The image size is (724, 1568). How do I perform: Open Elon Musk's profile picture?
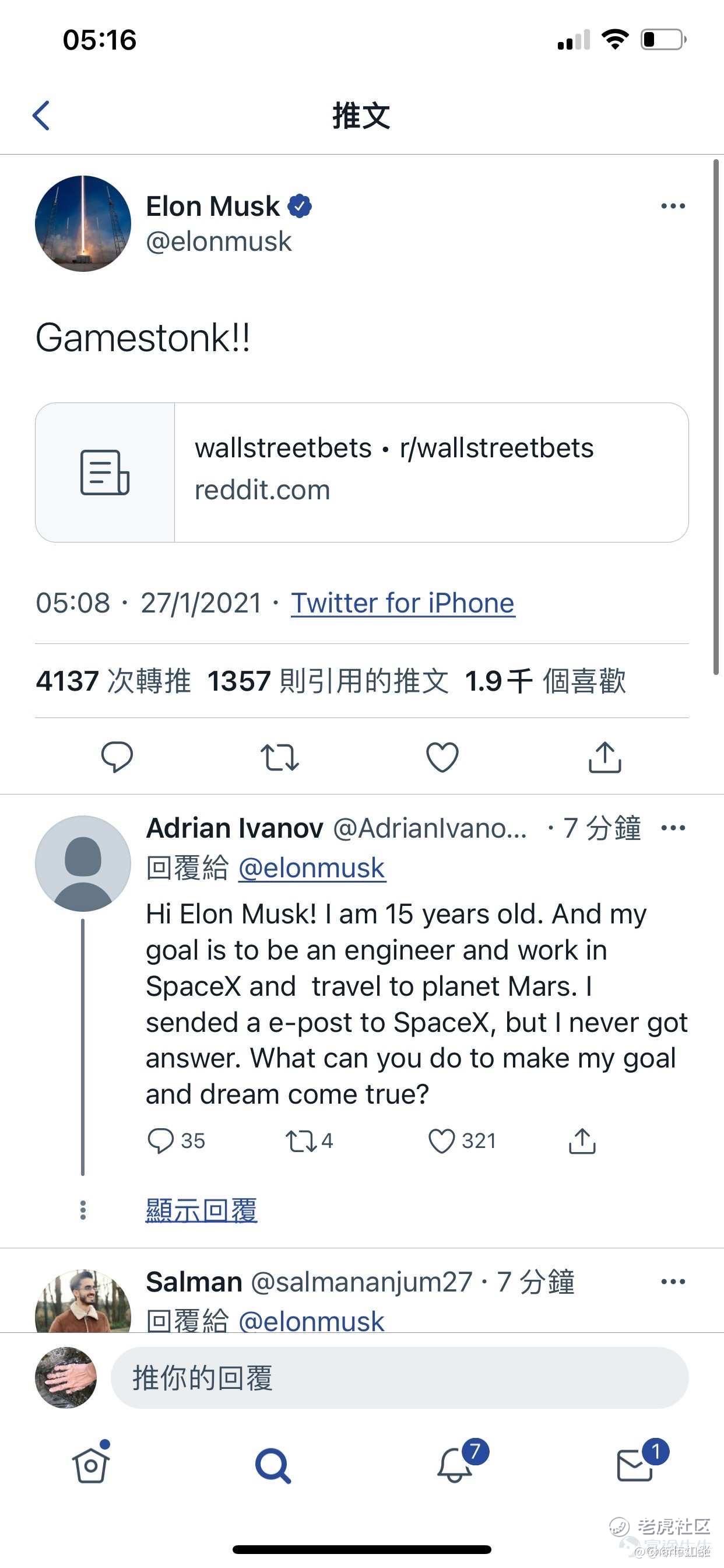pyautogui.click(x=83, y=223)
